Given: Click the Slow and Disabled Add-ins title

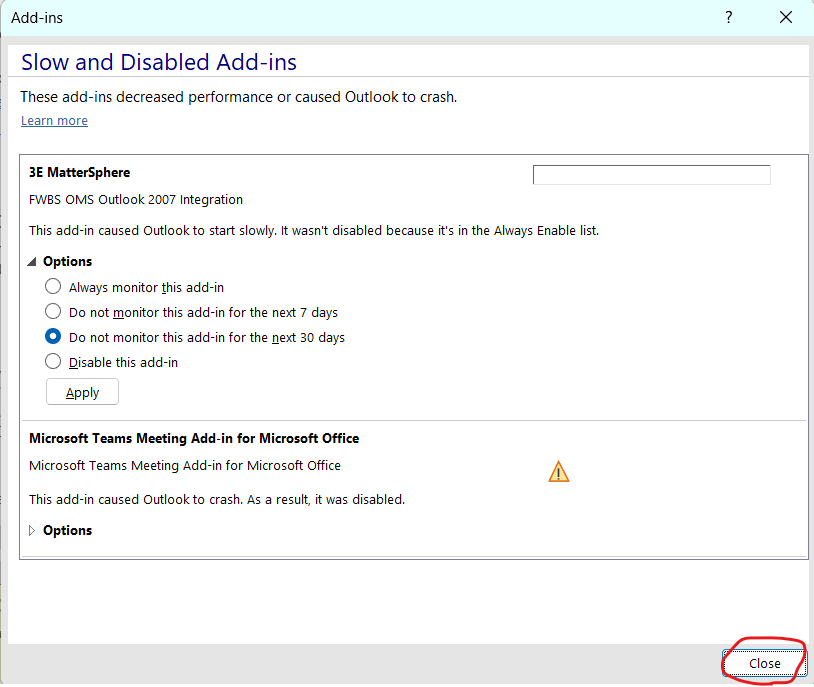Looking at the screenshot, I should tap(159, 62).
